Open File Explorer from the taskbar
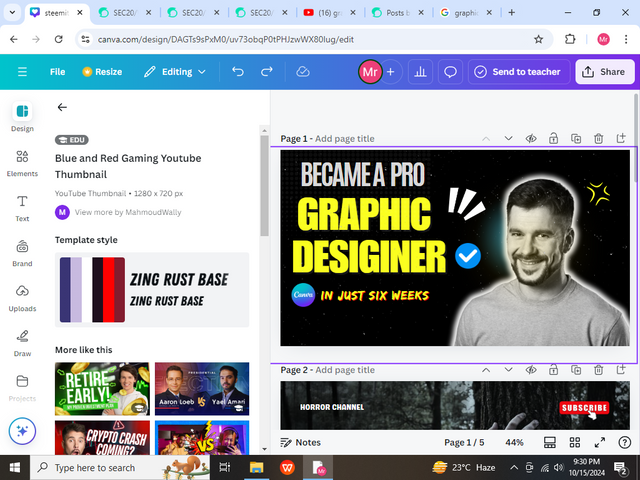 point(257,468)
